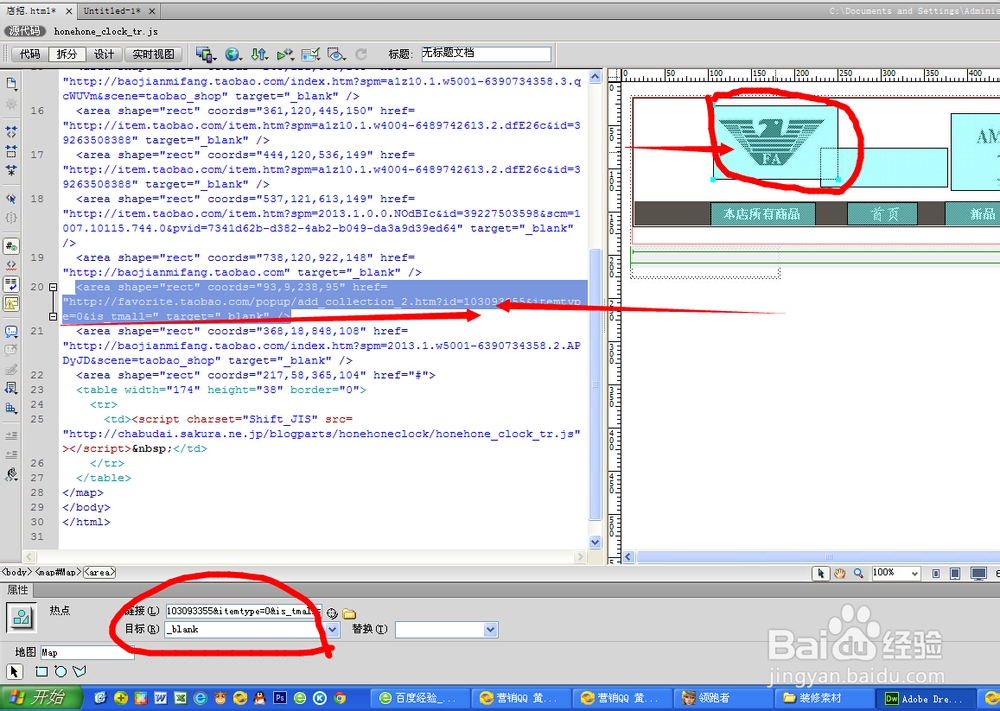Select the pointer hotspot tool

[14, 671]
